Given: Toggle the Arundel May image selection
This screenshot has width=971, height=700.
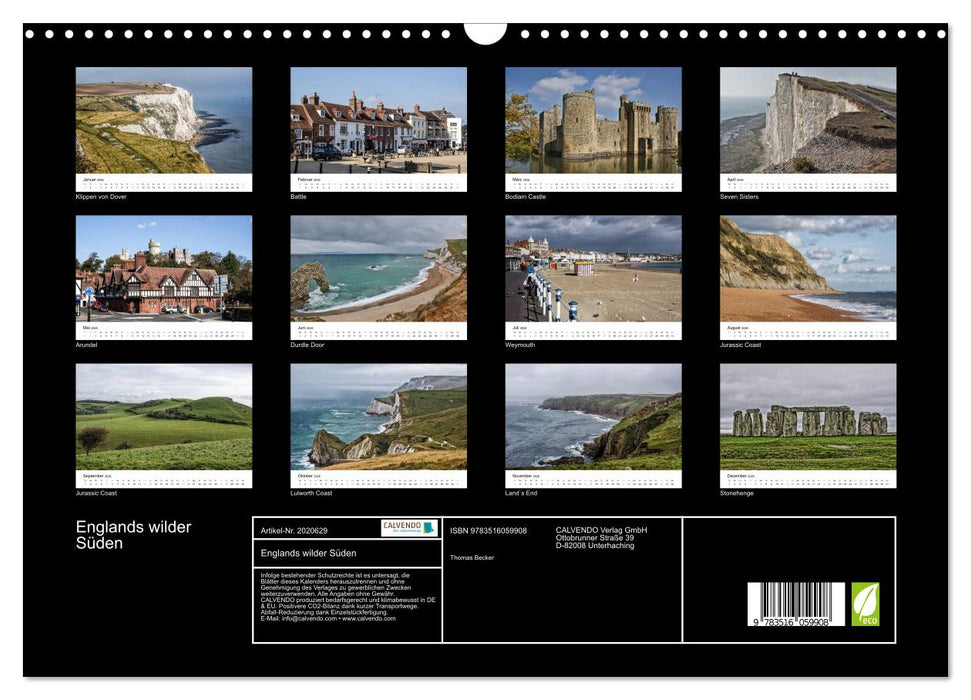Looking at the screenshot, I should tap(162, 272).
